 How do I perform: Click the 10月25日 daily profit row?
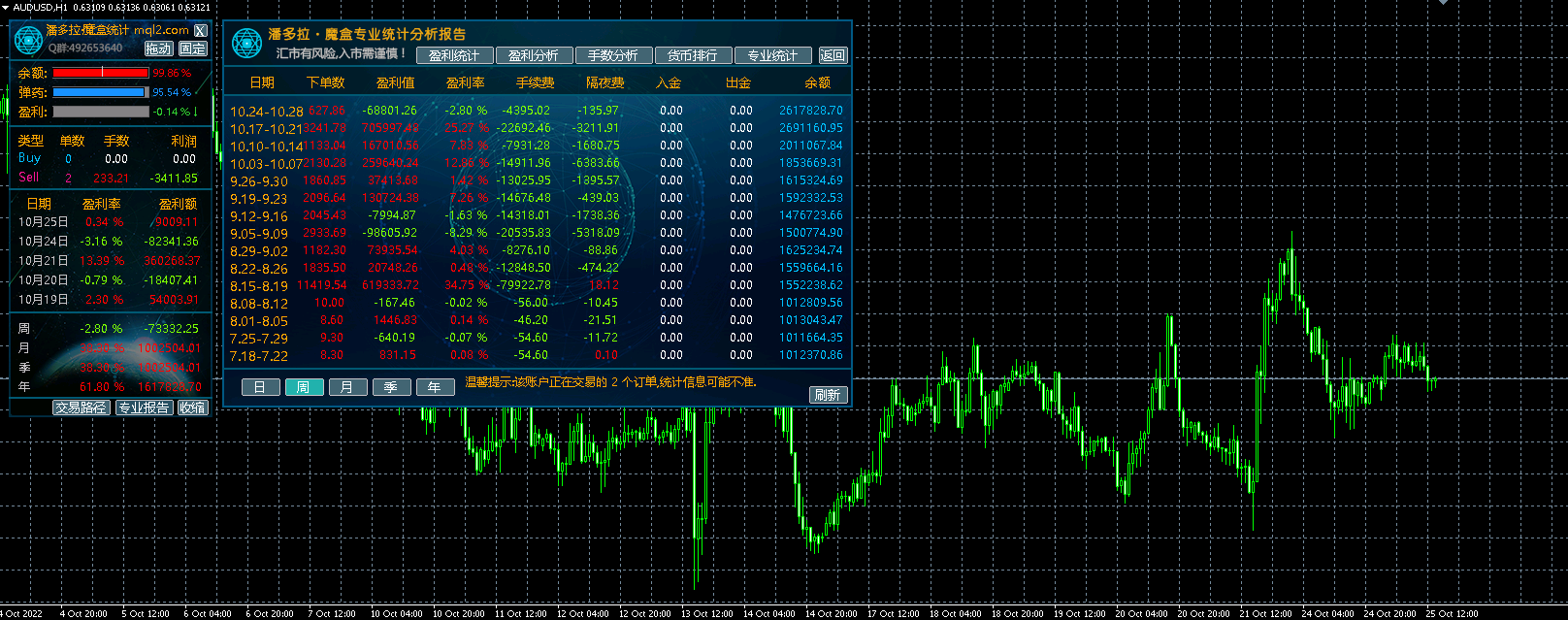click(x=108, y=222)
